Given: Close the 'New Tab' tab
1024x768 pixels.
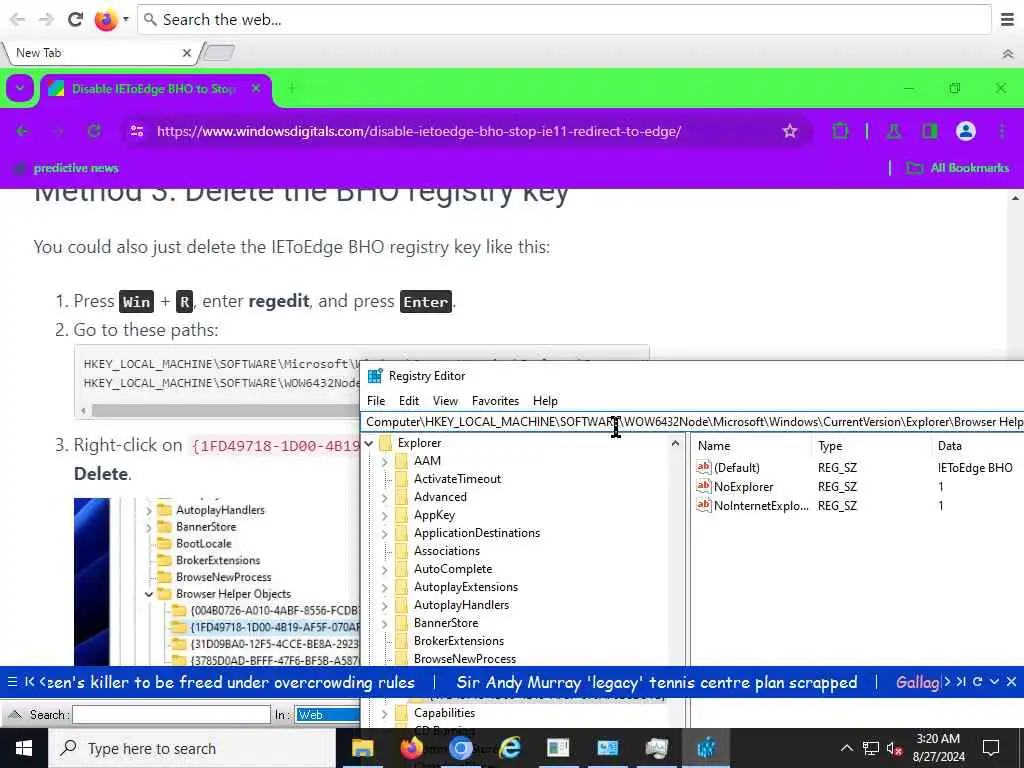Looking at the screenshot, I should 187,53.
